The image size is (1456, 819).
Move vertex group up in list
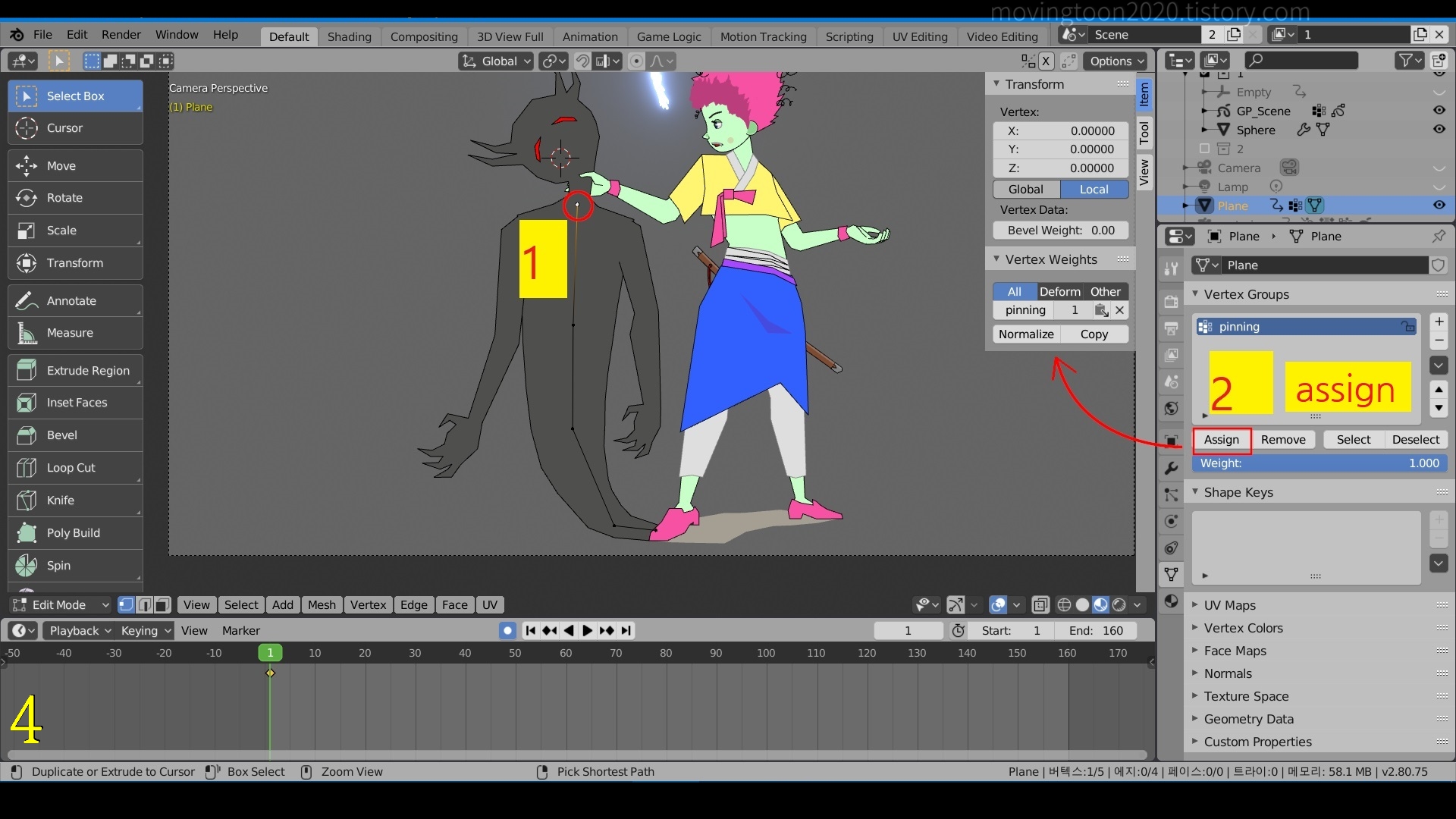(1439, 390)
